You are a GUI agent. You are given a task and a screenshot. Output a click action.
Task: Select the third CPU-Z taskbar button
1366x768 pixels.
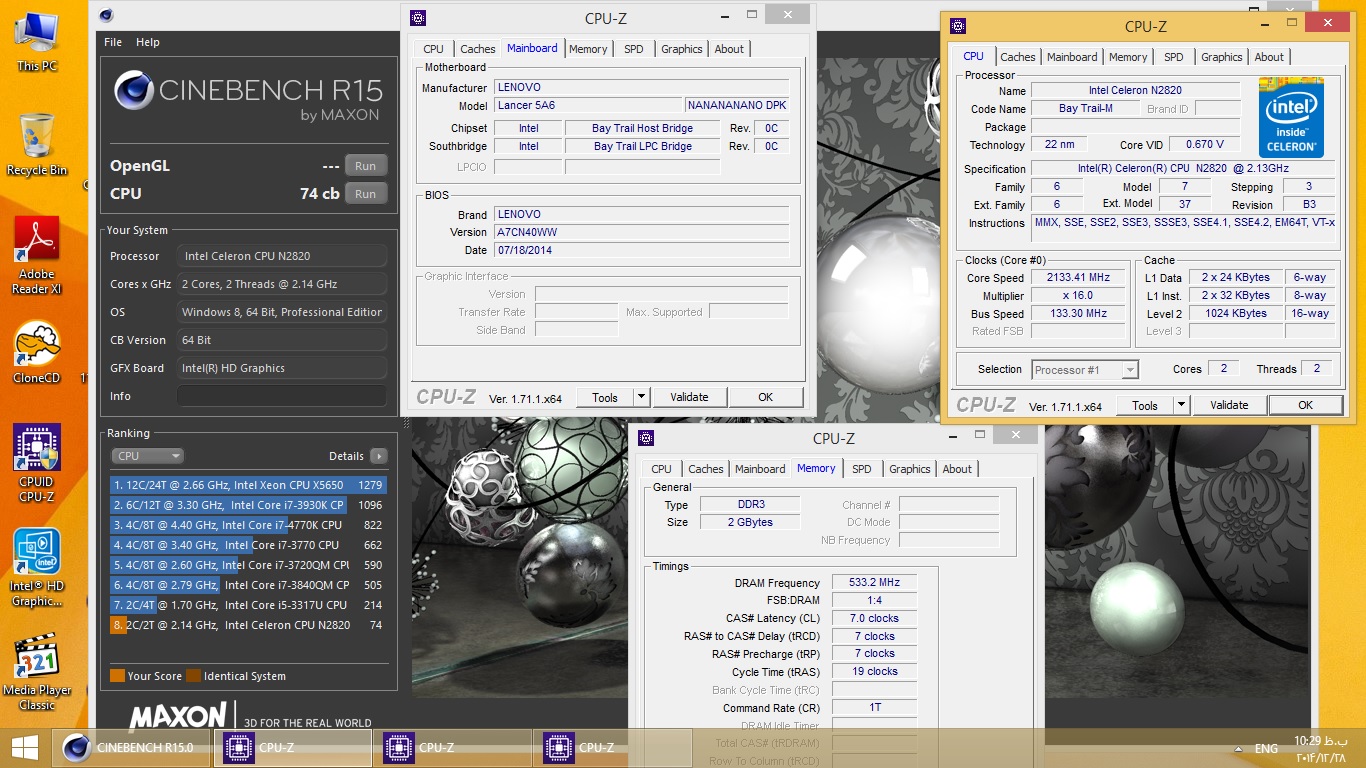pos(613,748)
